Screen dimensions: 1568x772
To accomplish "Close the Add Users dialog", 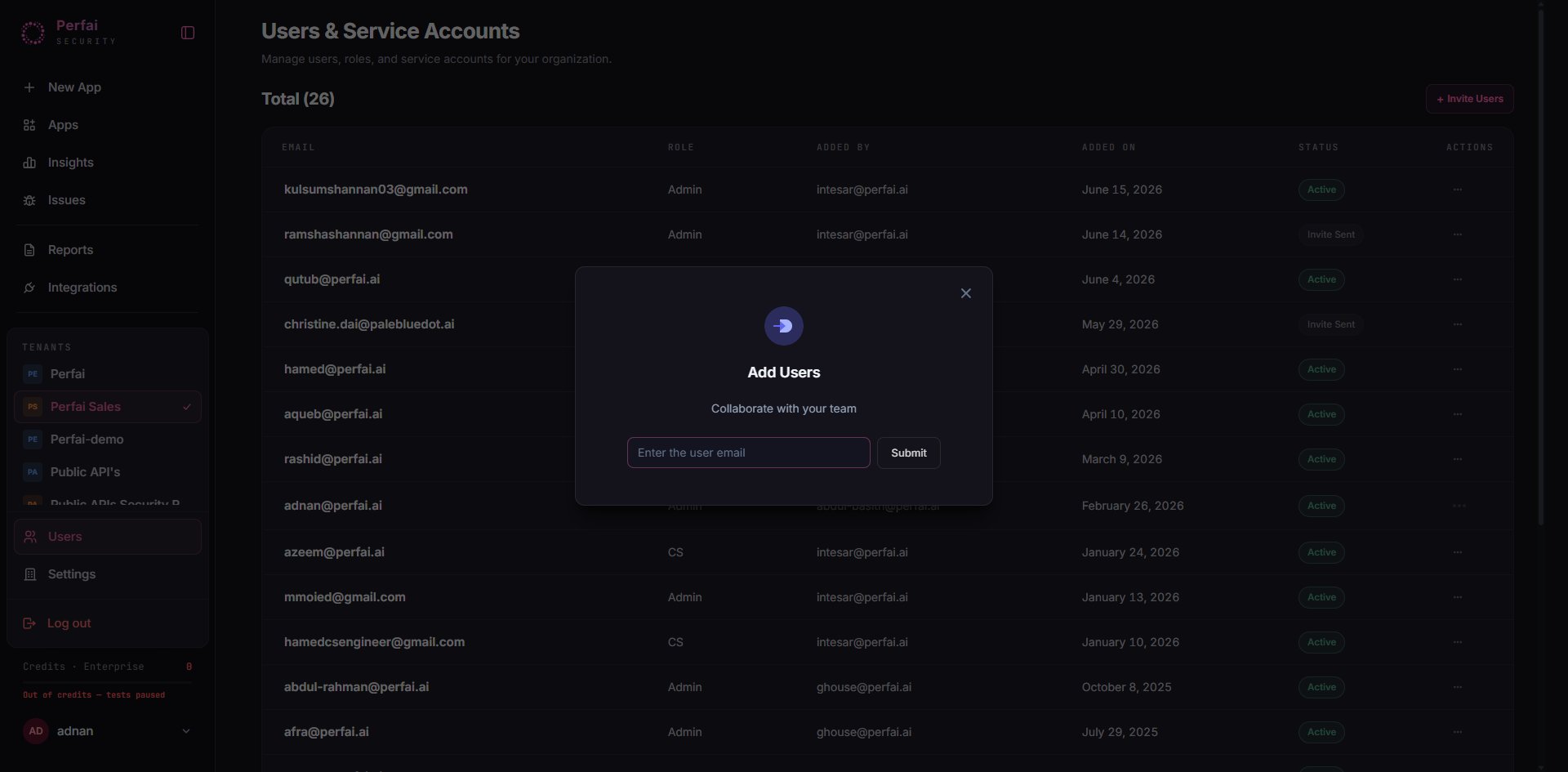I will click(x=966, y=293).
